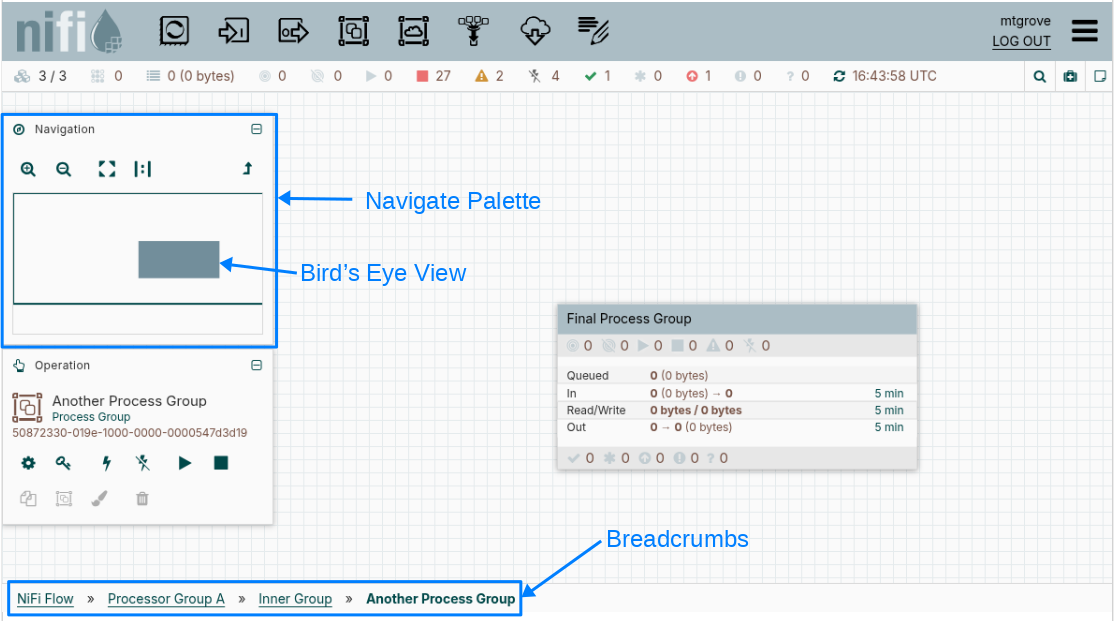The height and width of the screenshot is (621, 1116).
Task: Click the Actual Size navigation icon
Action: pos(142,169)
